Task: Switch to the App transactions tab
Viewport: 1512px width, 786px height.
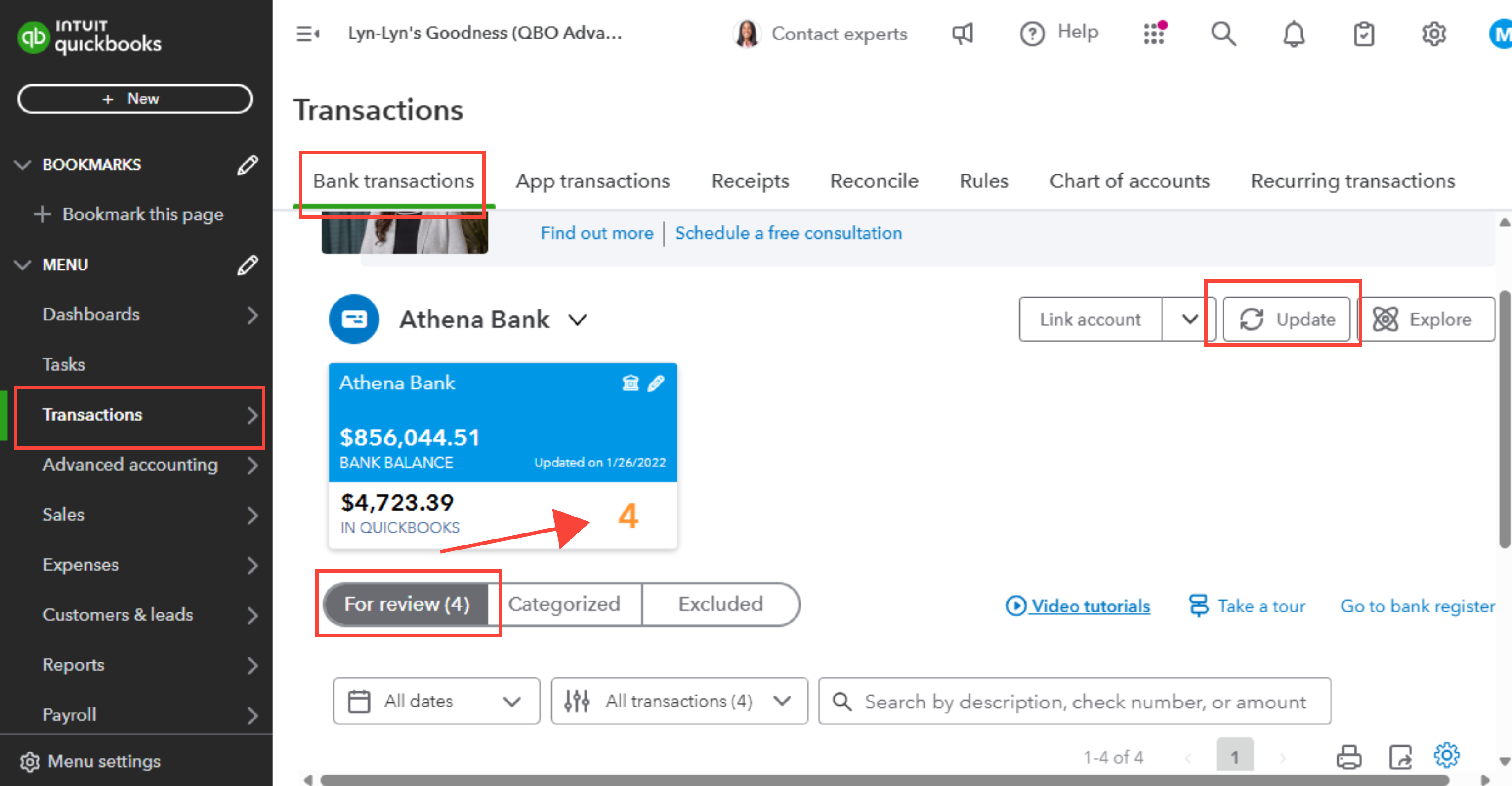Action: (x=592, y=181)
